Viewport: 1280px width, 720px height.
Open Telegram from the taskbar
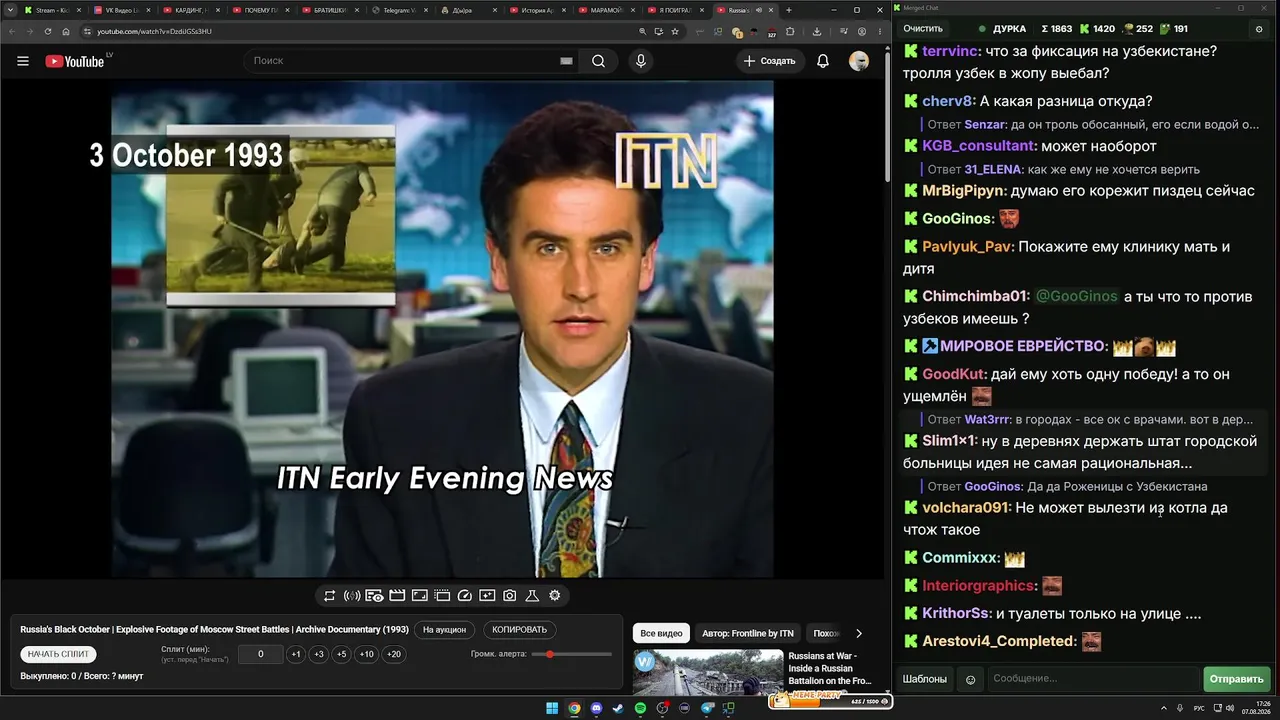pos(707,709)
